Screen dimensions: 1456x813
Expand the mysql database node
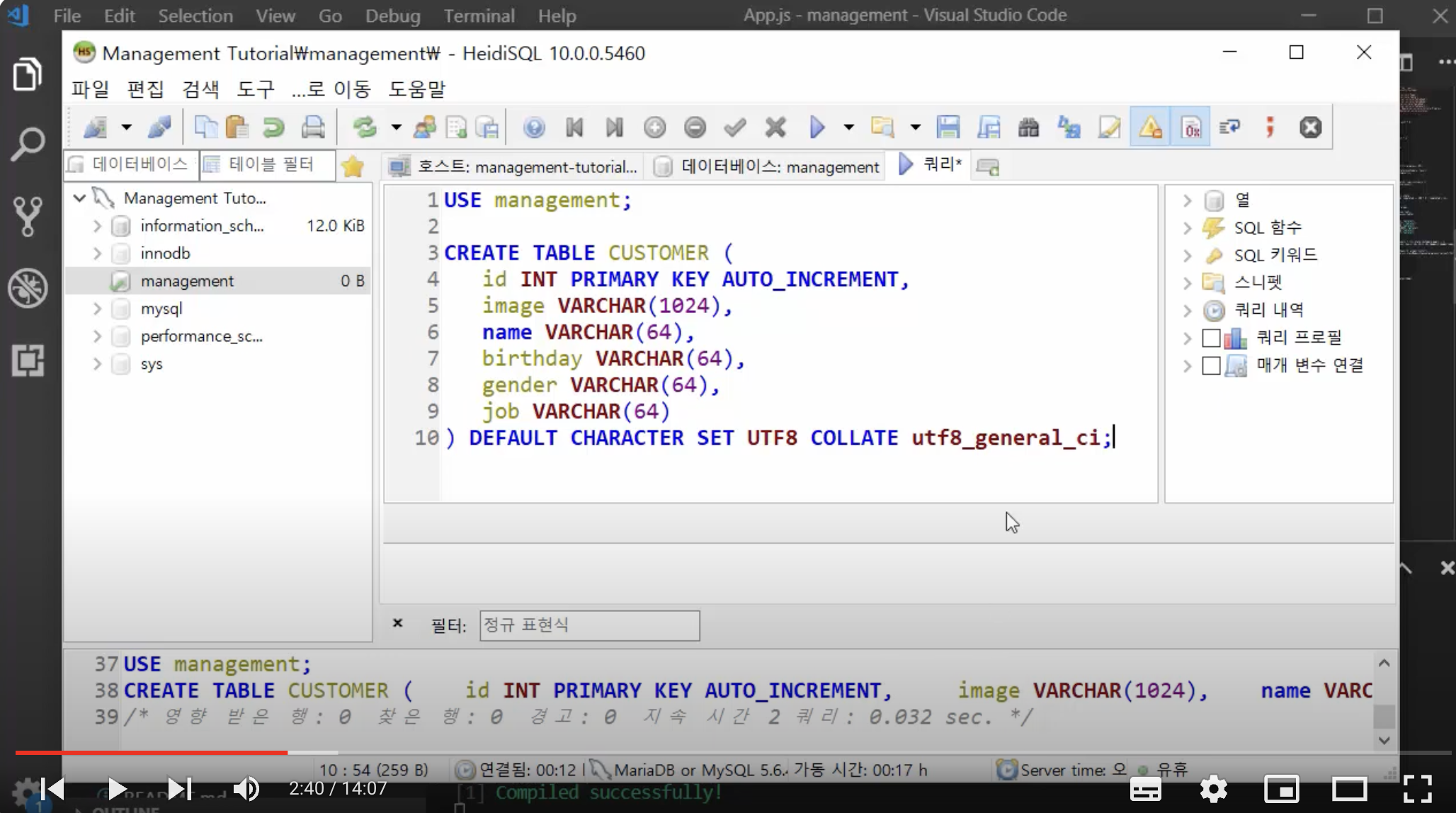coord(98,309)
